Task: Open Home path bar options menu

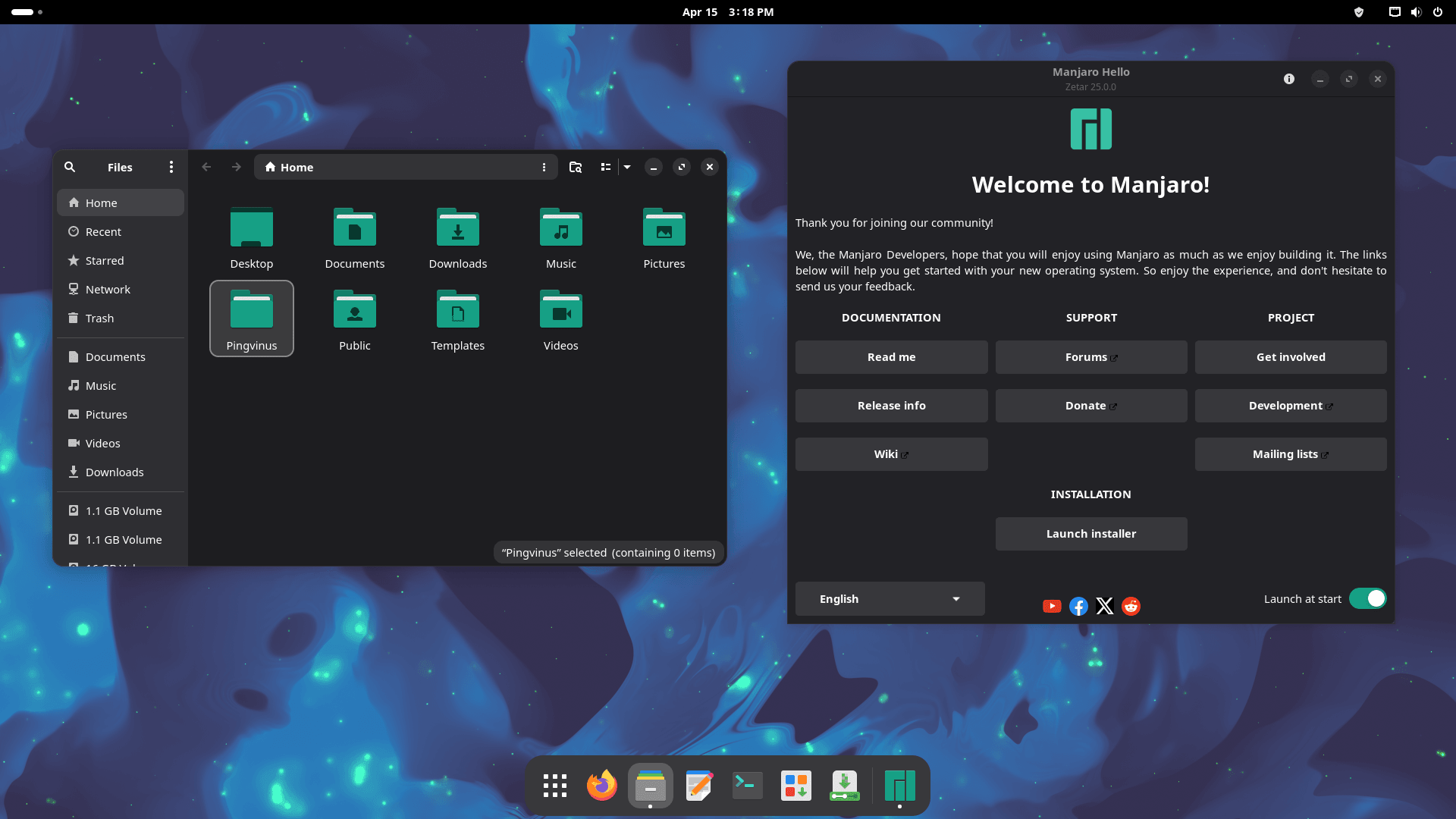Action: tap(544, 167)
